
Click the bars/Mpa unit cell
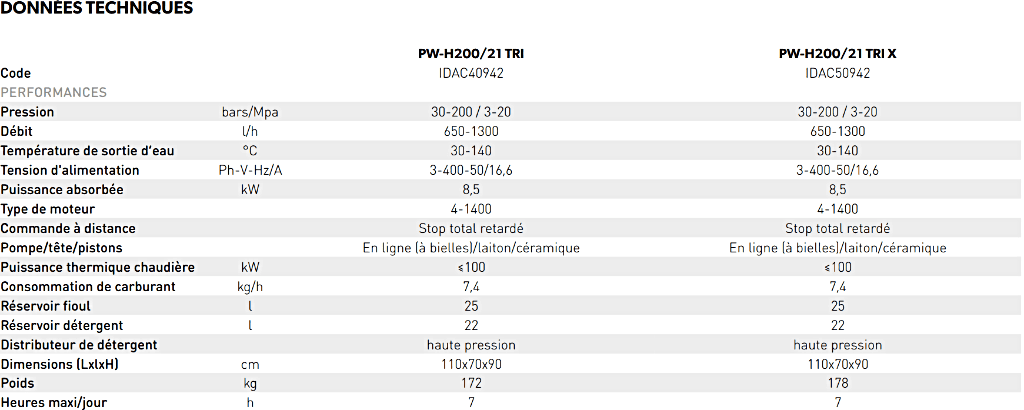[x=250, y=112]
